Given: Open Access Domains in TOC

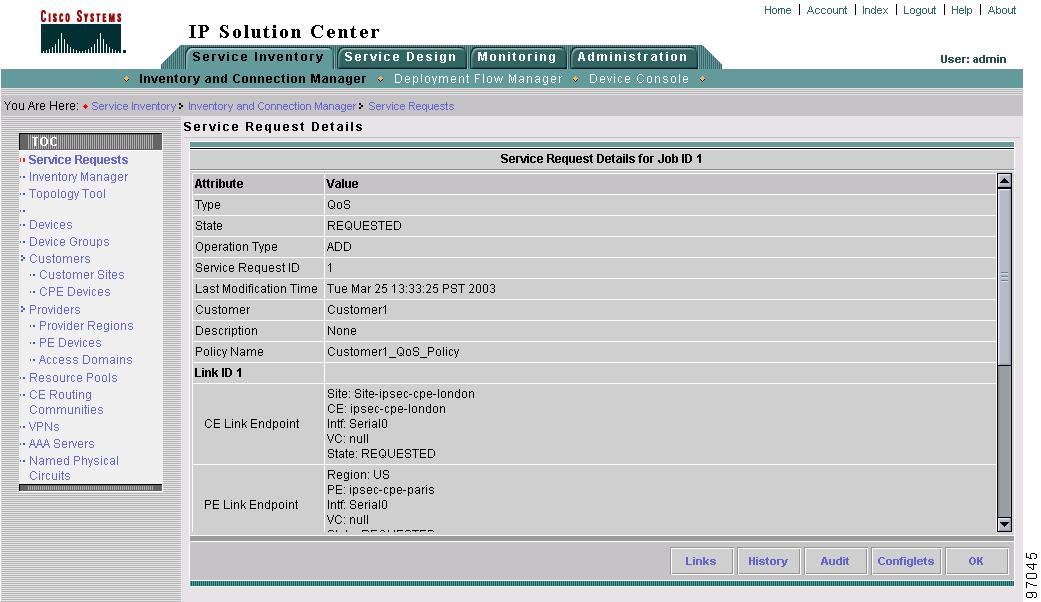Looking at the screenshot, I should click(86, 360).
